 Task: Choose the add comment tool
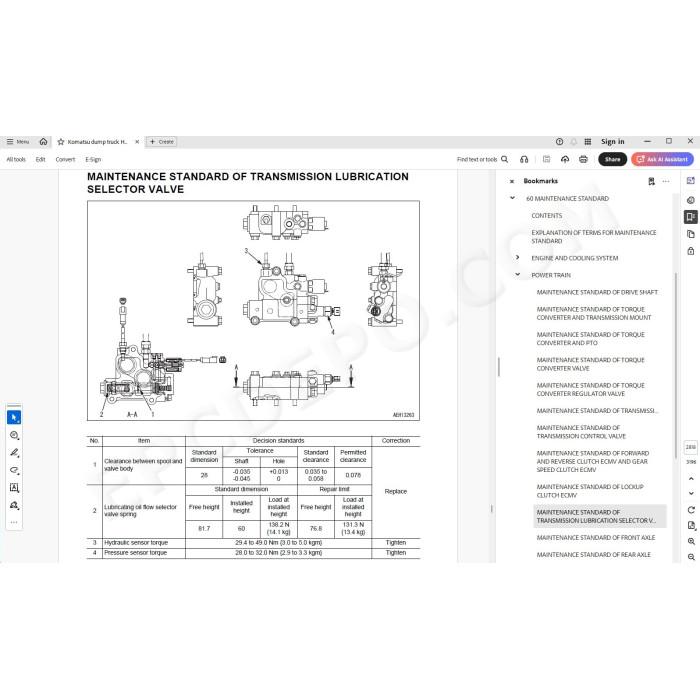point(14,435)
